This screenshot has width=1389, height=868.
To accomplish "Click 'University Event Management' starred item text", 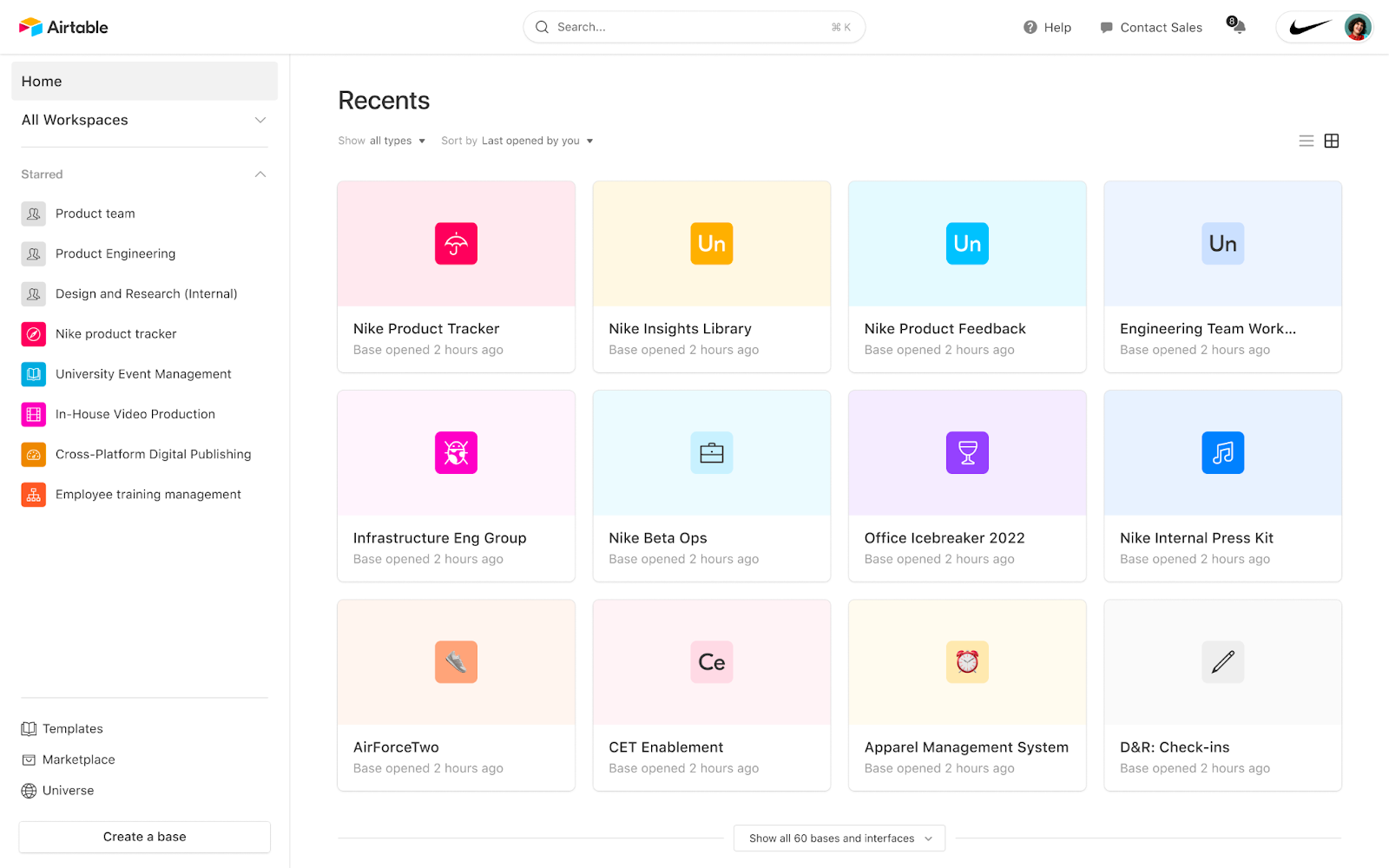I will click(x=143, y=374).
